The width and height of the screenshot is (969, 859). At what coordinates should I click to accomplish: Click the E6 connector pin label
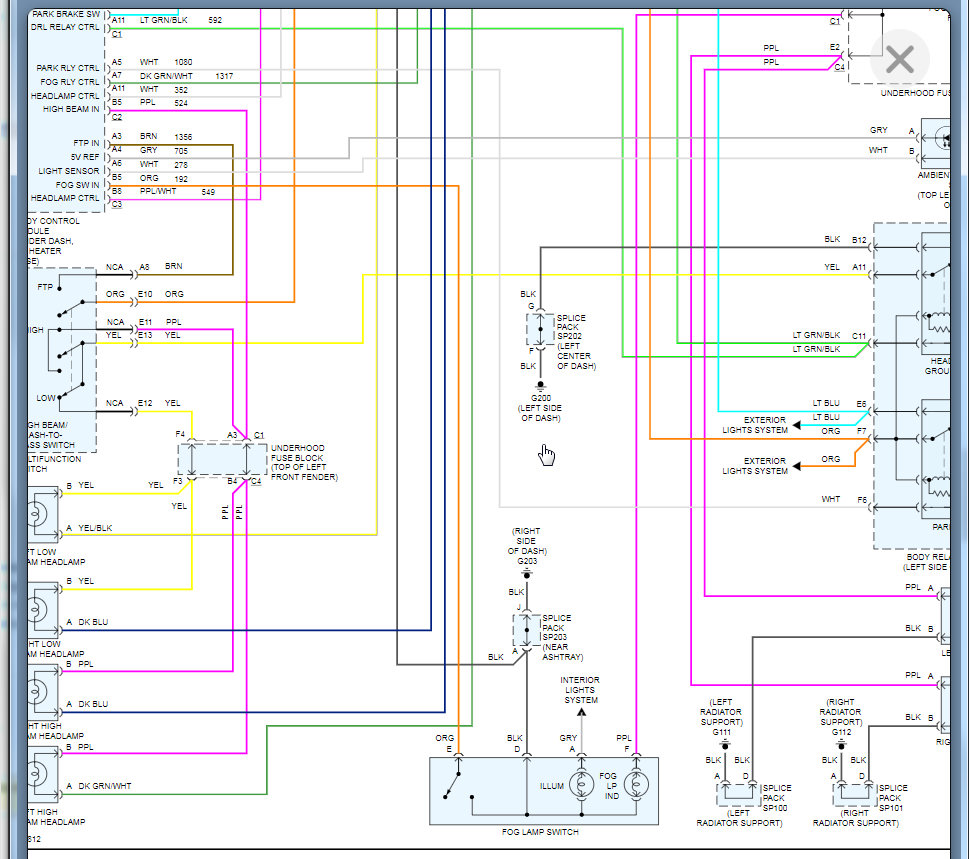861,404
